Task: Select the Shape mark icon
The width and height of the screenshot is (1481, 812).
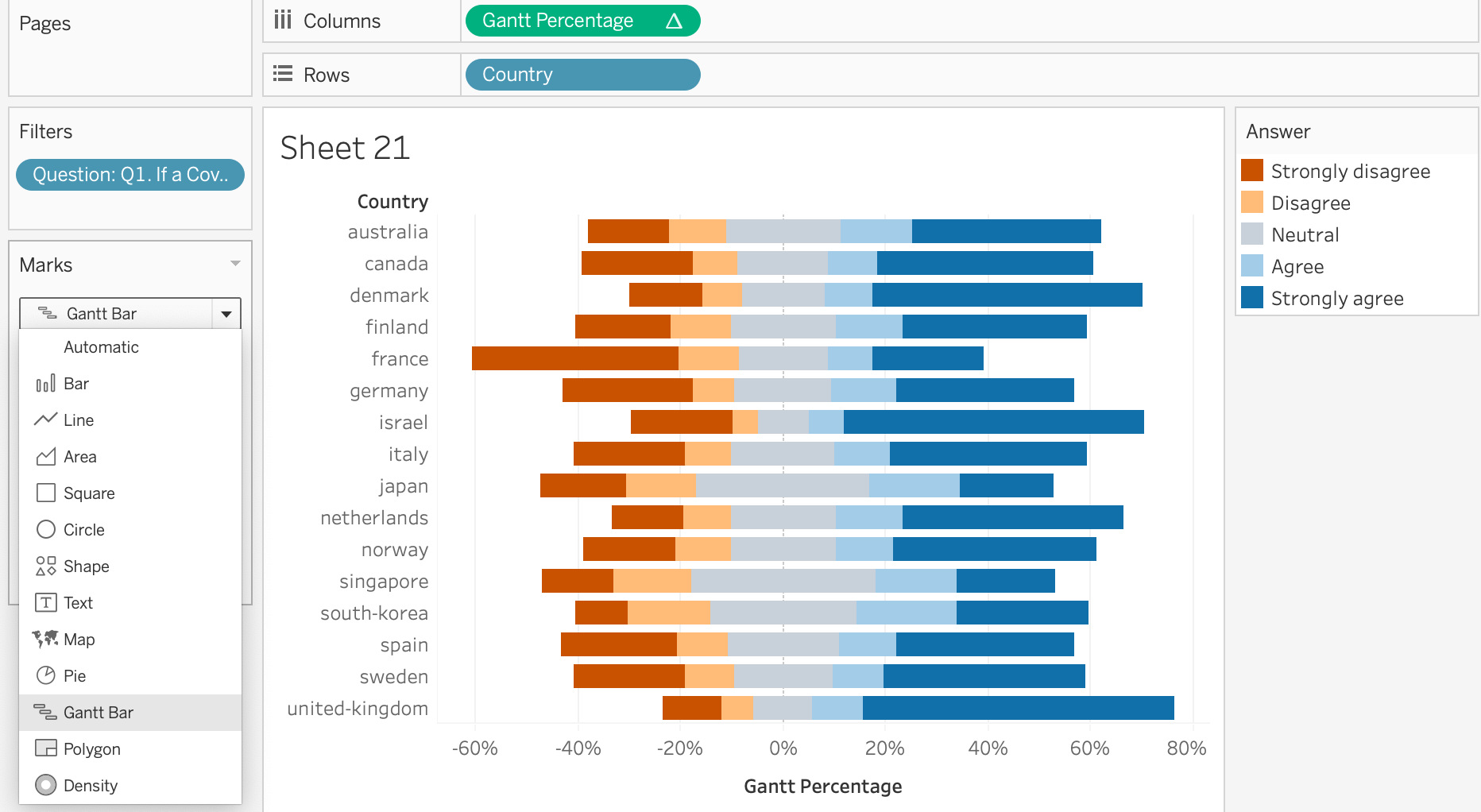Action: point(46,566)
